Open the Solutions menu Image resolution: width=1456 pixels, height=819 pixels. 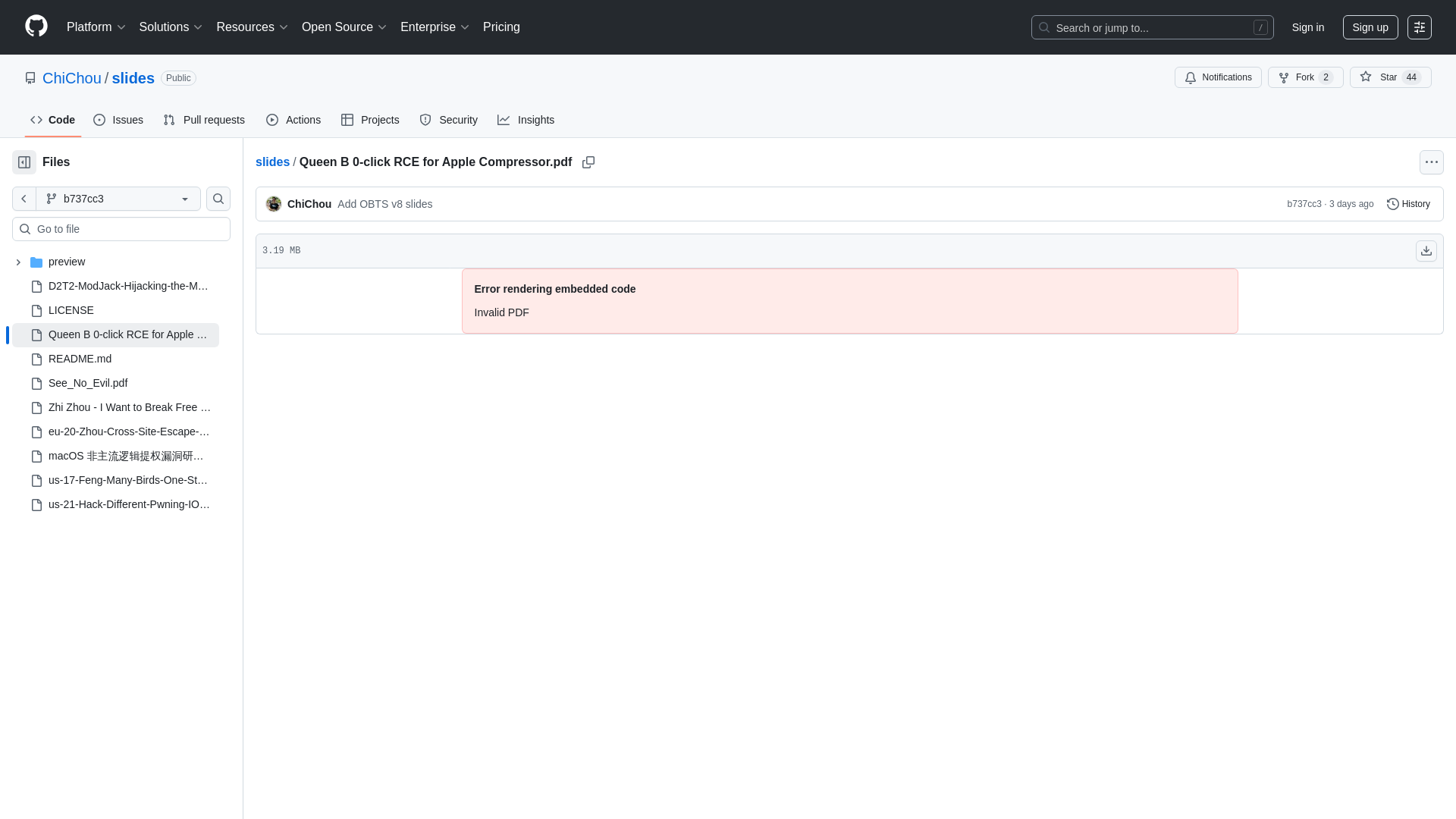[x=171, y=27]
